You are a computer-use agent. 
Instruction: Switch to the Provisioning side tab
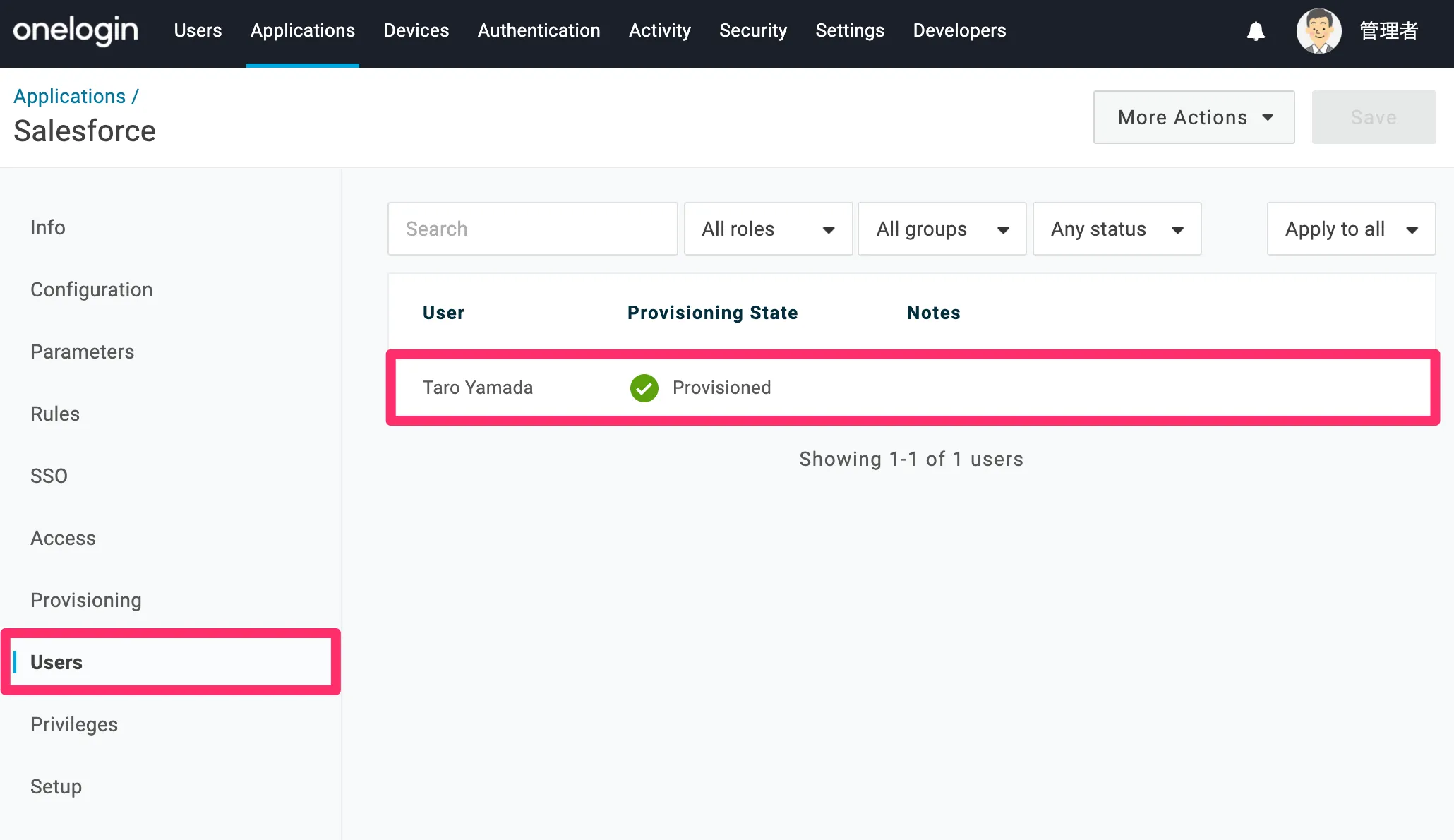coord(86,600)
